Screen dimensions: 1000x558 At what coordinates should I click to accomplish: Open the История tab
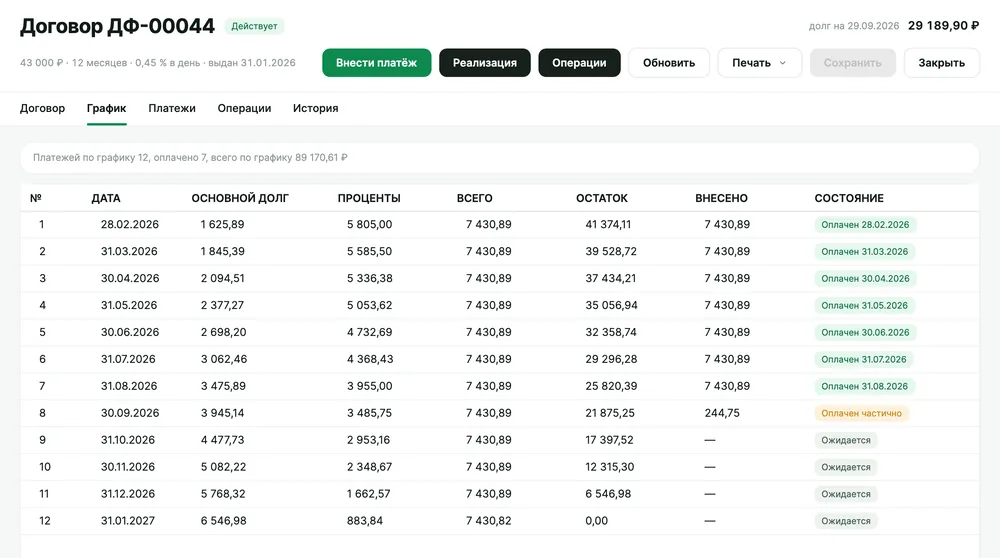[316, 108]
